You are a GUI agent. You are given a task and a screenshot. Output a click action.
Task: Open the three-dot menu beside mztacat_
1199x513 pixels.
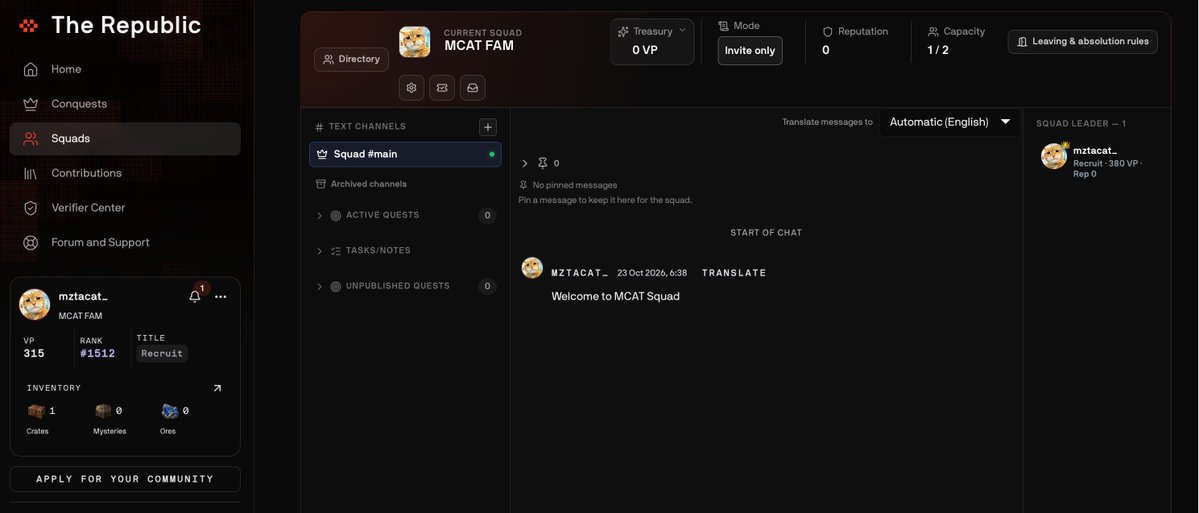[221, 297]
